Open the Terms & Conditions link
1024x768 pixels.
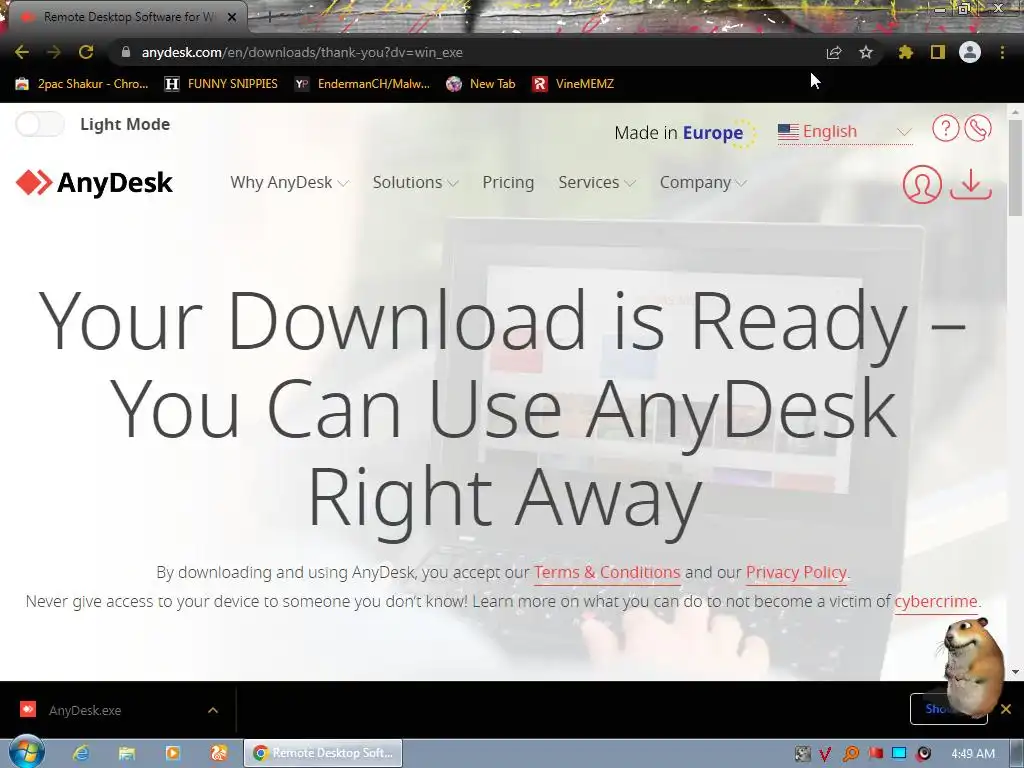[607, 572]
